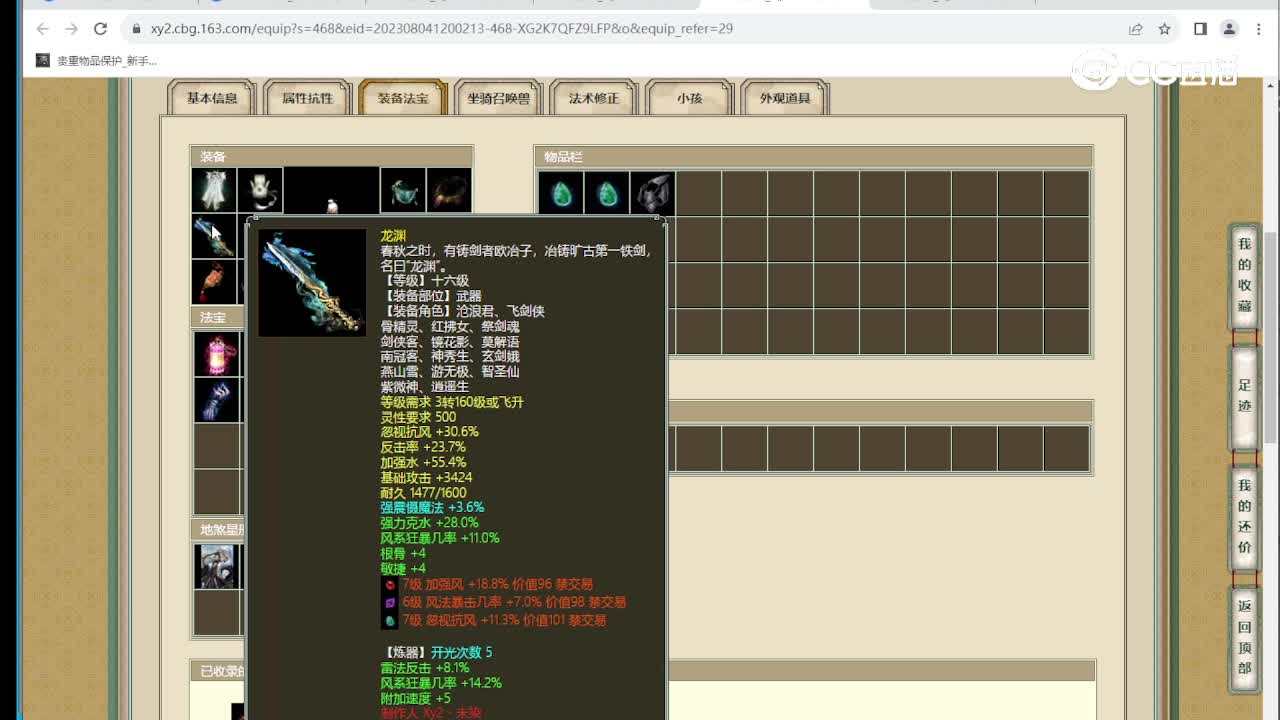Click the 物品栏 panel header
This screenshot has height=720, width=1280.
pyautogui.click(x=813, y=157)
